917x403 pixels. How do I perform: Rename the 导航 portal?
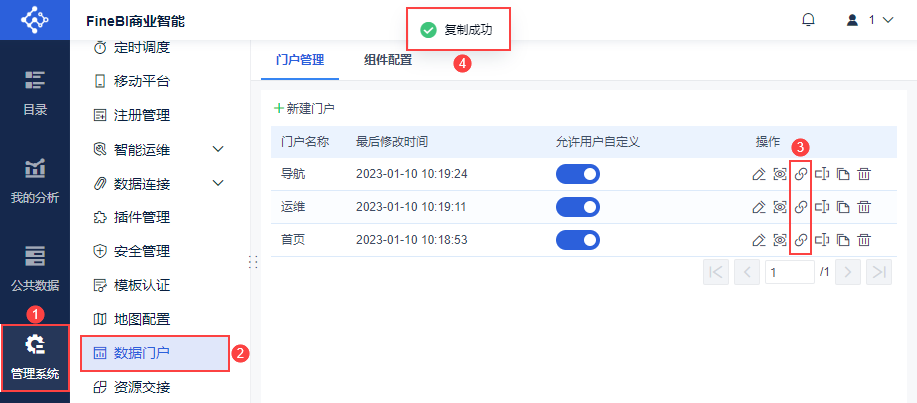tap(822, 174)
